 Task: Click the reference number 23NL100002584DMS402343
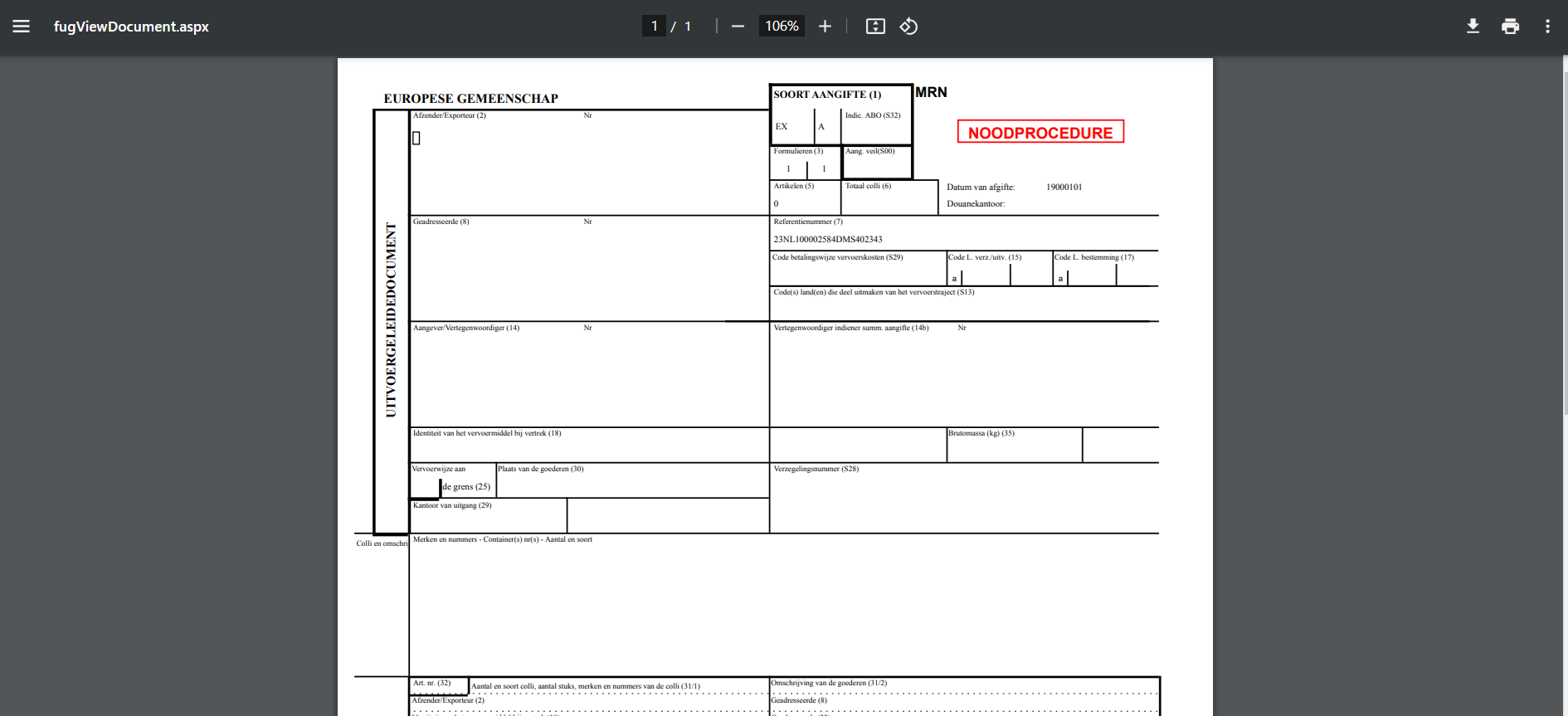pos(827,240)
